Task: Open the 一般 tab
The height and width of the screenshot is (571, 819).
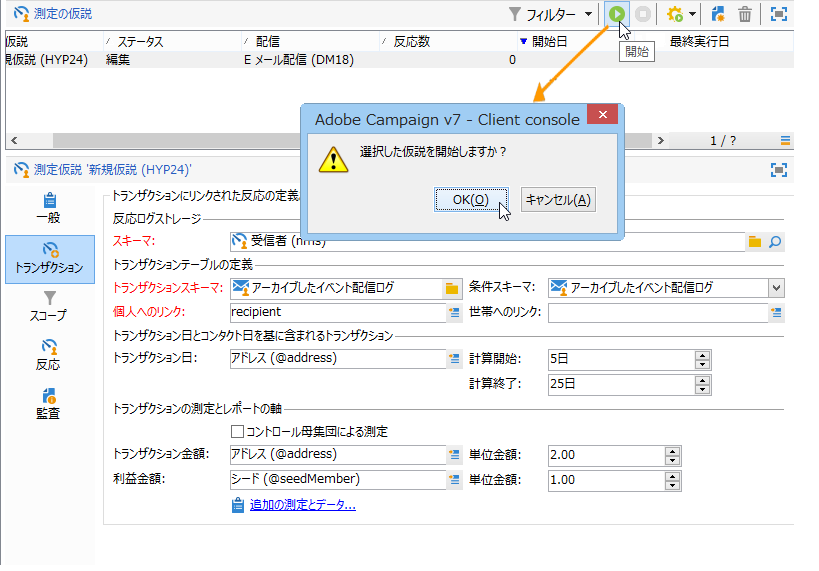Action: (x=48, y=208)
